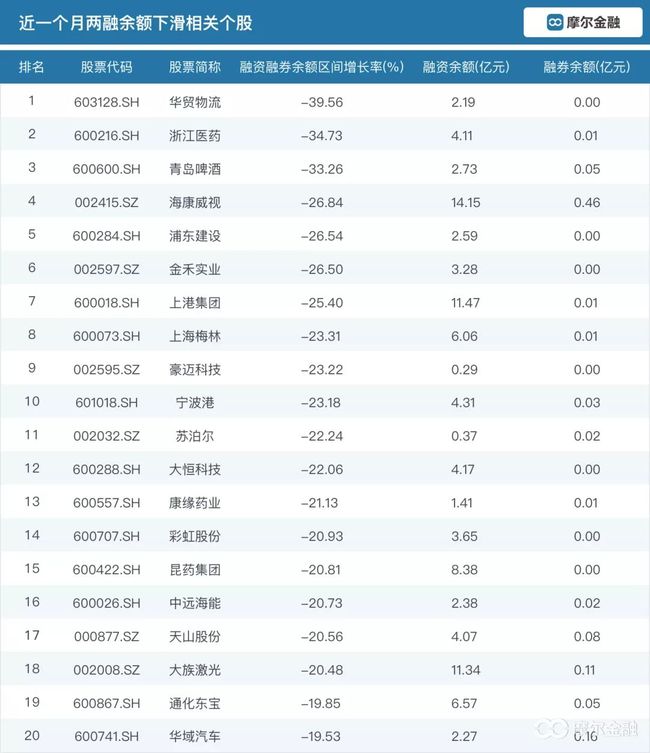Click securities lending value 0.08
This screenshot has width=650, height=753.
587,636
